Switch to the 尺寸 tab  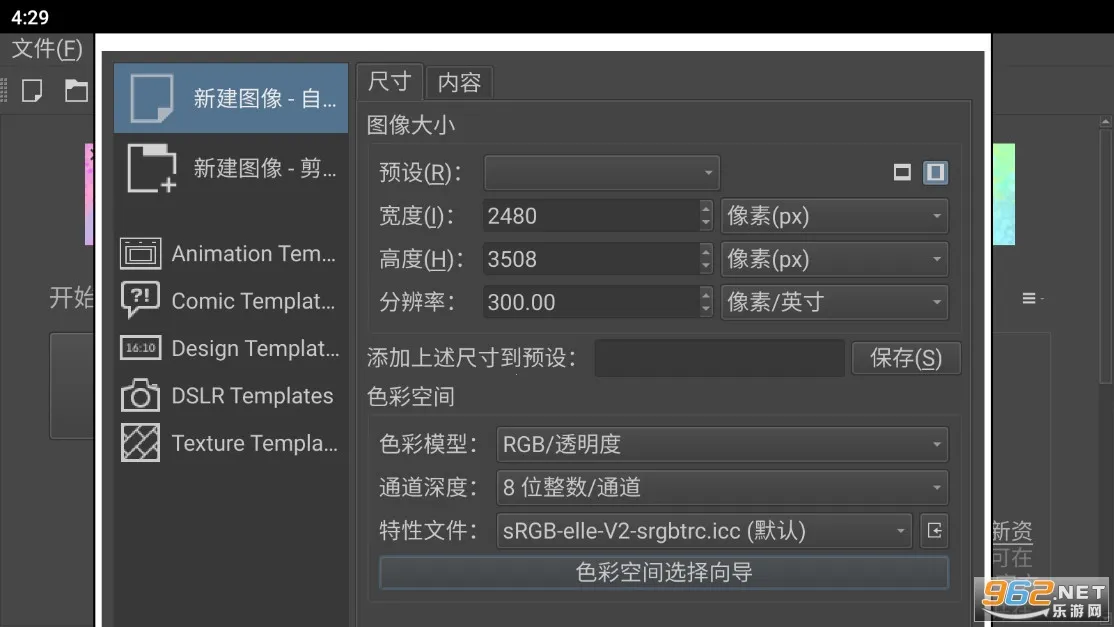pyautogui.click(x=389, y=82)
